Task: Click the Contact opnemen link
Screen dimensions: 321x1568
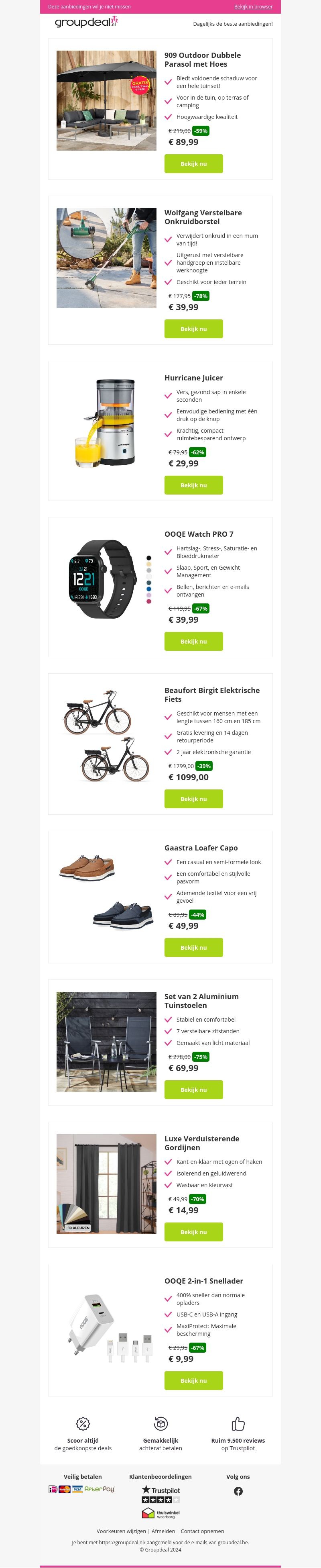Action: click(x=203, y=1531)
